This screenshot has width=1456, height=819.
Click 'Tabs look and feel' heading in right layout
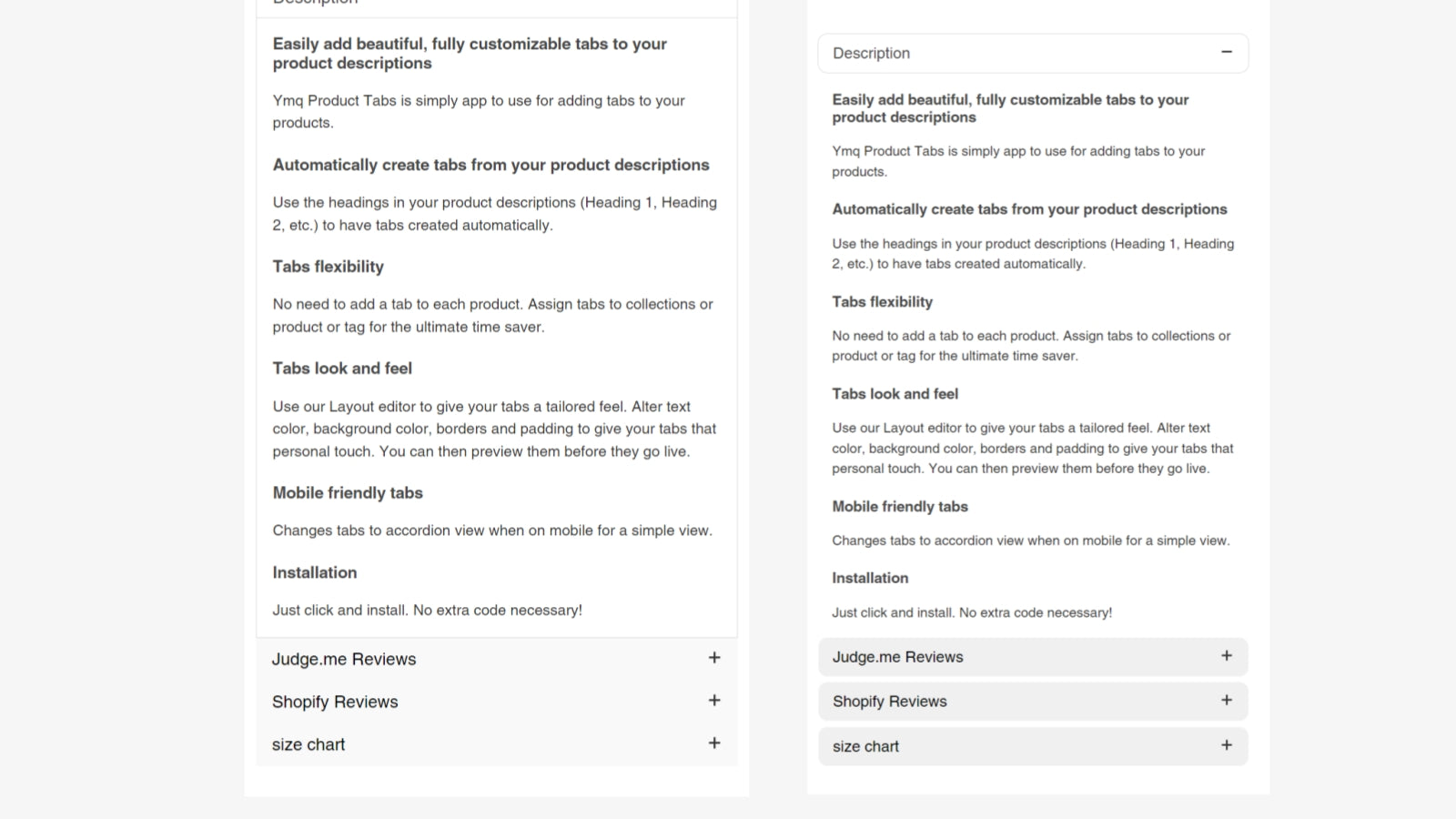(895, 394)
